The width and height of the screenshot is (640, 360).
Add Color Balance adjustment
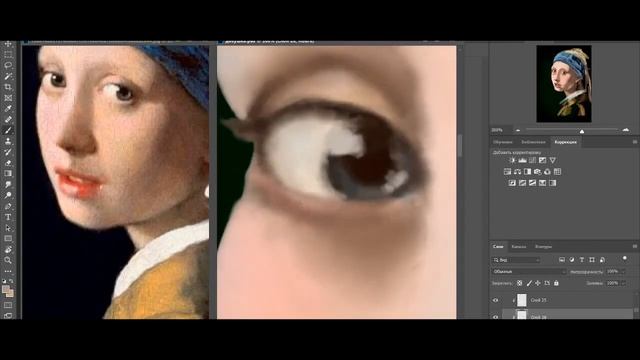(x=518, y=172)
